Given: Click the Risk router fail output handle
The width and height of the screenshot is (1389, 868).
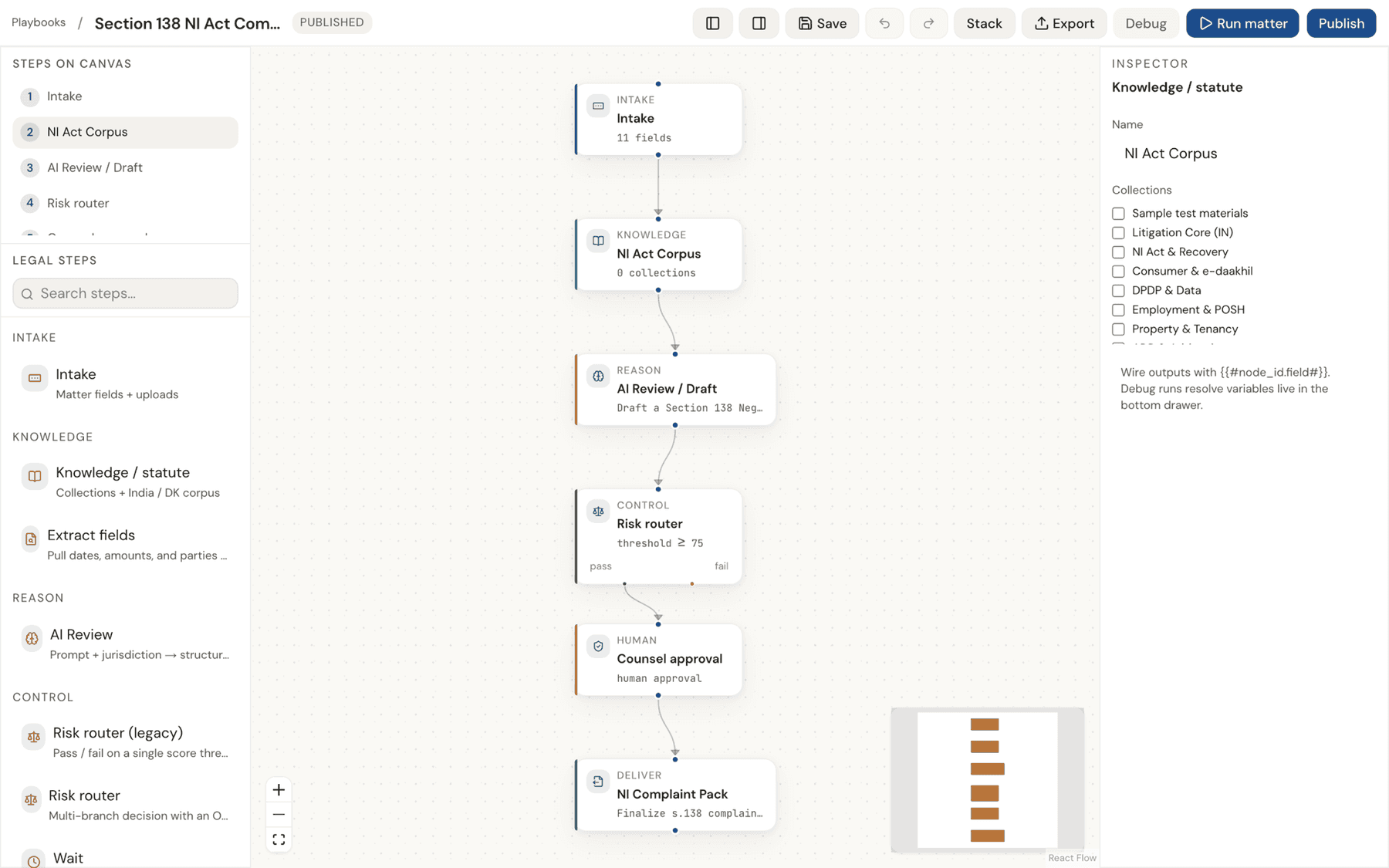Looking at the screenshot, I should pyautogui.click(x=692, y=584).
